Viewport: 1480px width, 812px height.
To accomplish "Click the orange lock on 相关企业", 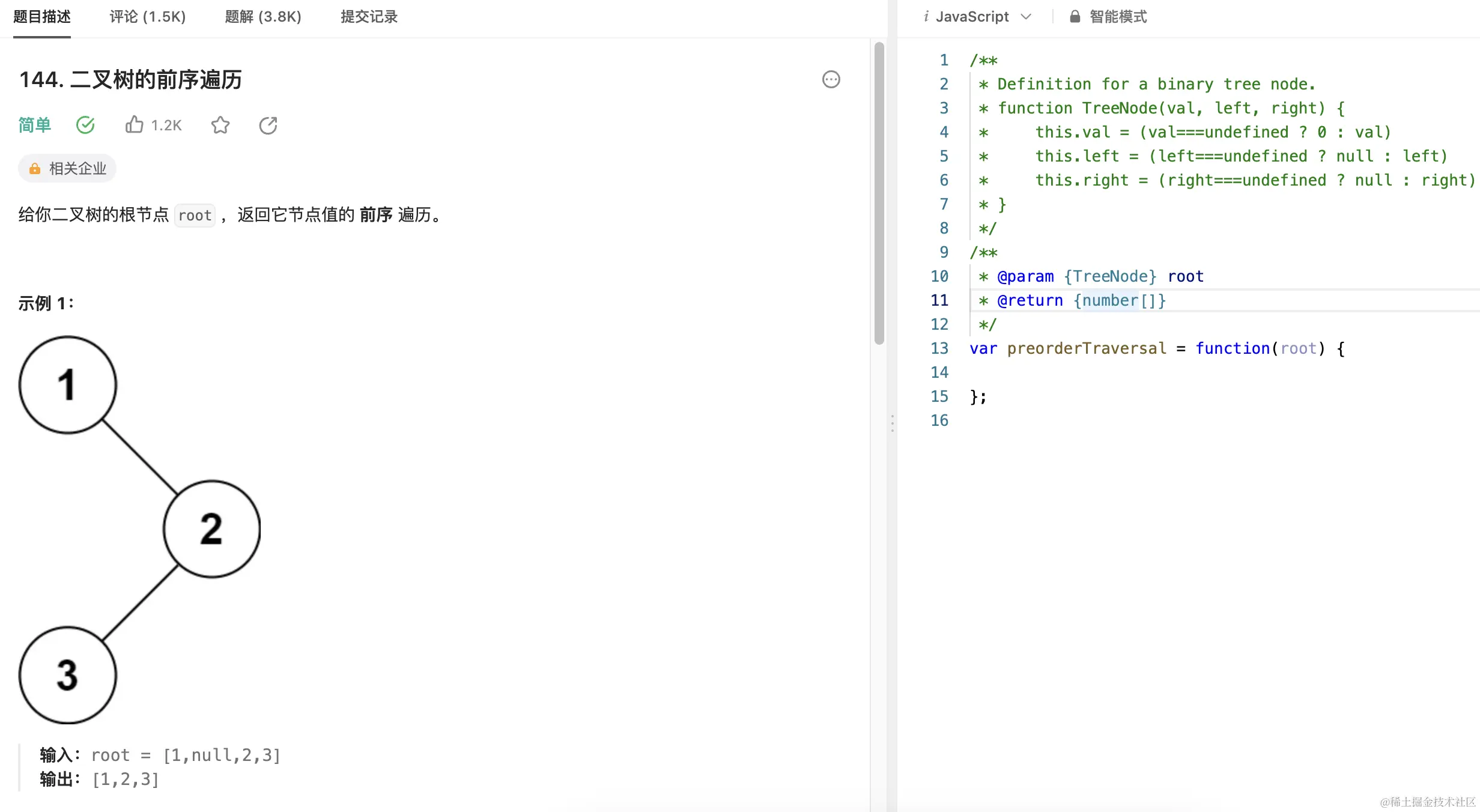I will [35, 169].
